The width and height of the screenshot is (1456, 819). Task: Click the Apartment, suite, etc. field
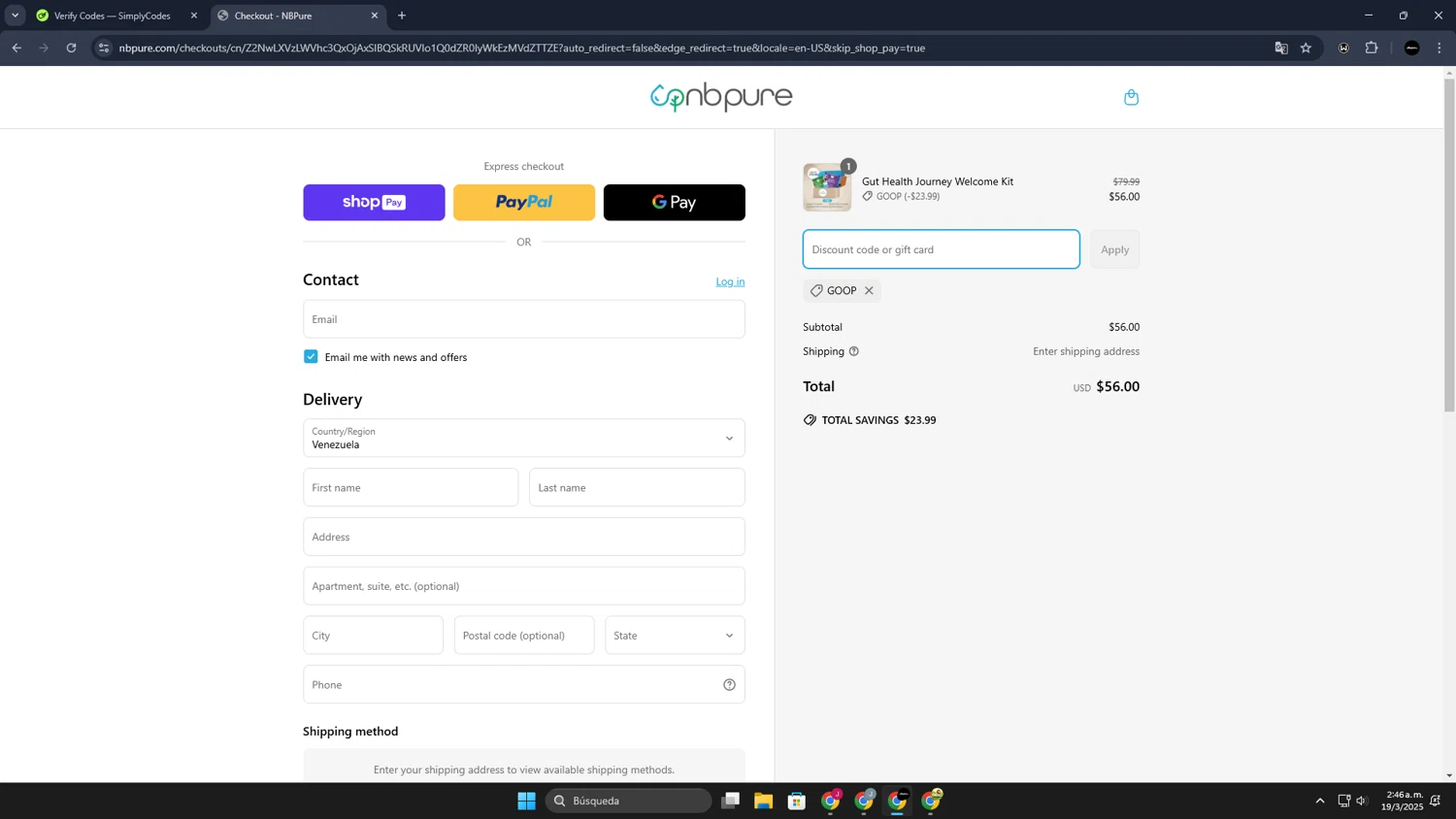524,586
